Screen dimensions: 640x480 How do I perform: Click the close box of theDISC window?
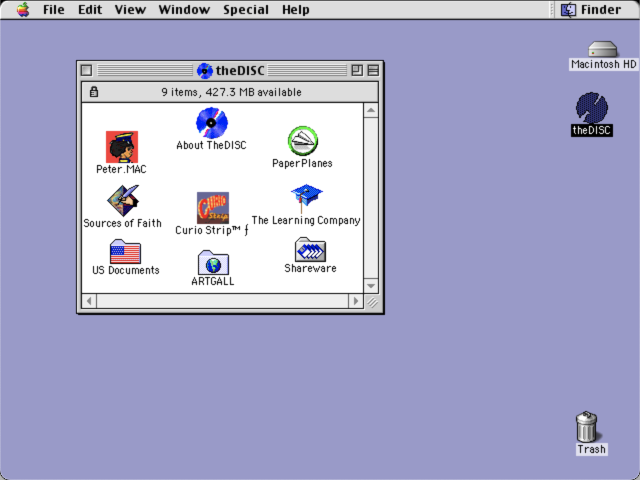[87, 71]
